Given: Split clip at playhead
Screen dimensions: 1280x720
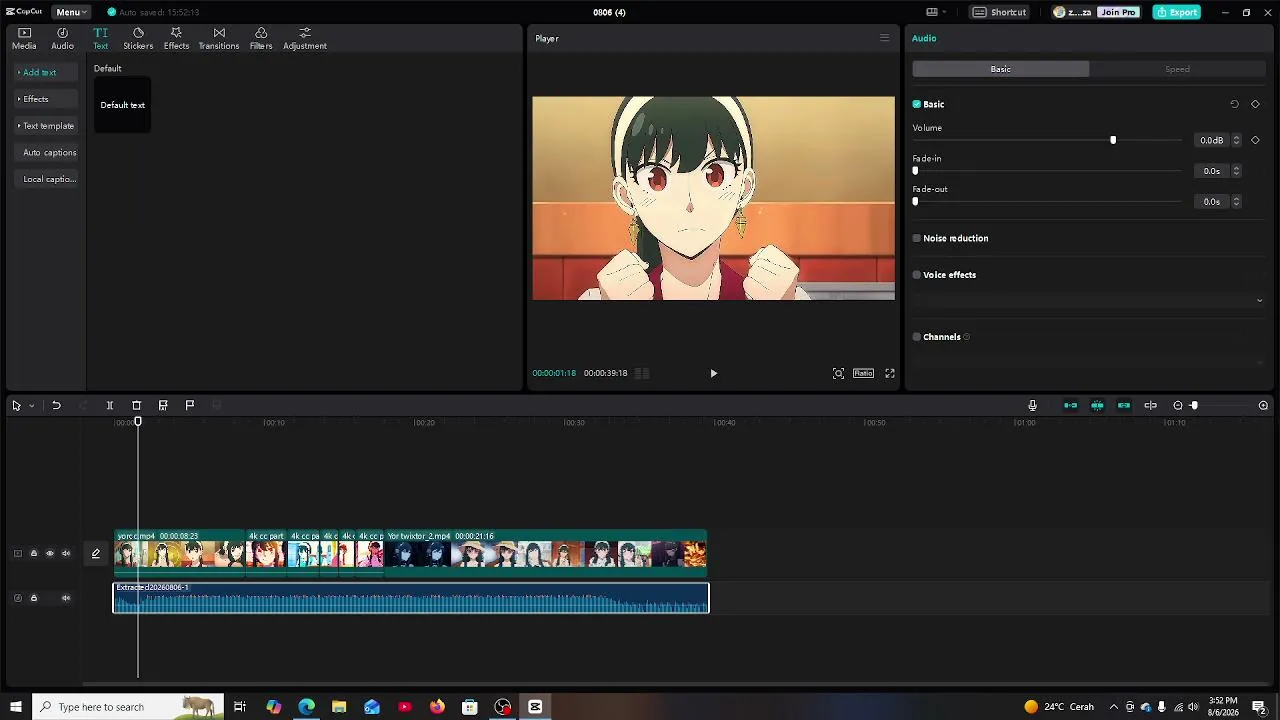Looking at the screenshot, I should pos(110,405).
